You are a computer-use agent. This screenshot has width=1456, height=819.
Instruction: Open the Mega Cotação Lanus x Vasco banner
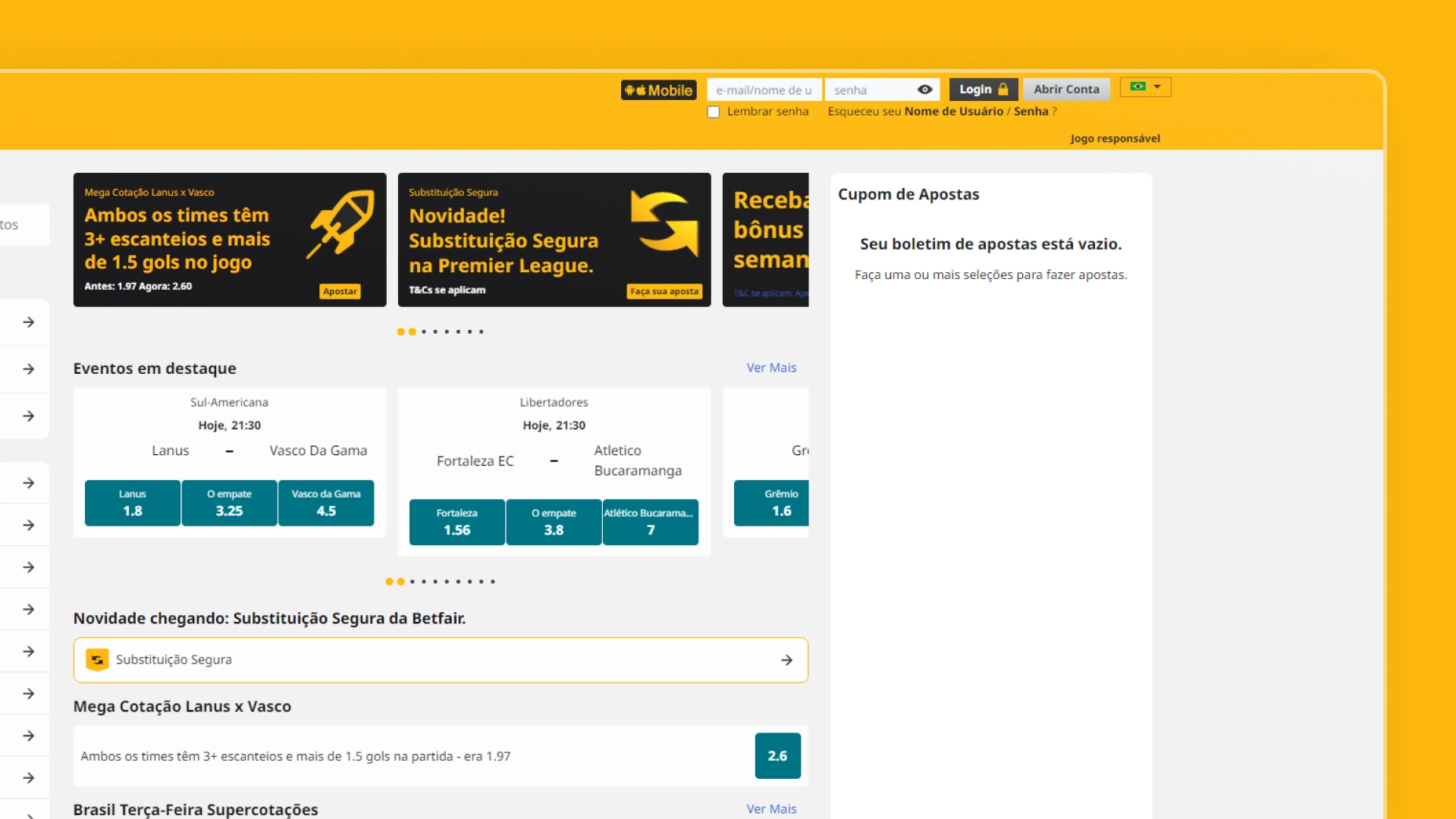coord(230,240)
